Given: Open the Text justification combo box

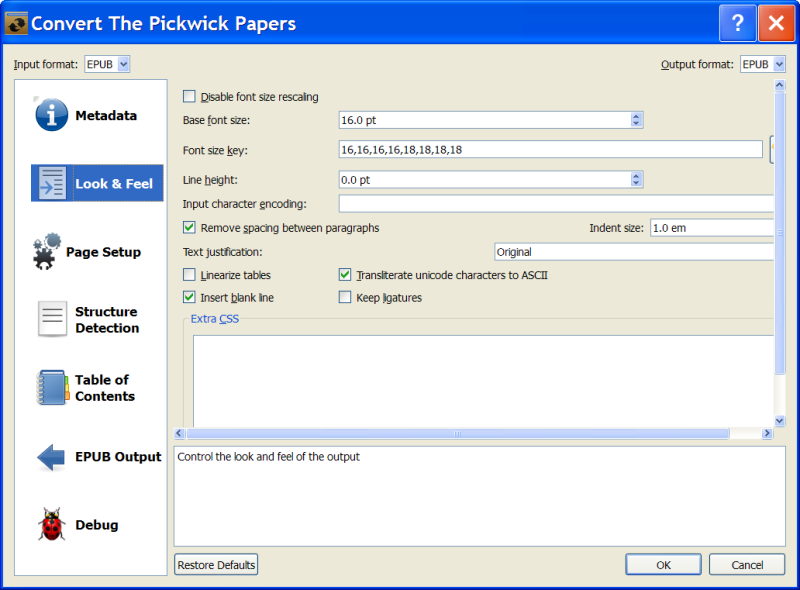Looking at the screenshot, I should pyautogui.click(x=634, y=252).
